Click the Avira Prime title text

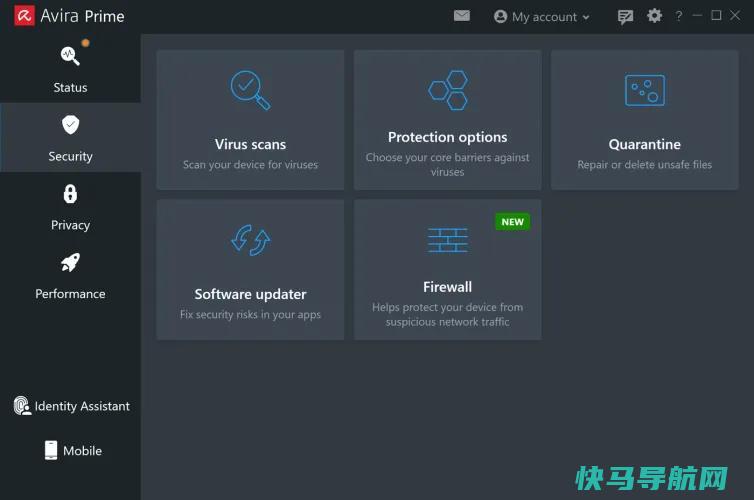click(82, 16)
